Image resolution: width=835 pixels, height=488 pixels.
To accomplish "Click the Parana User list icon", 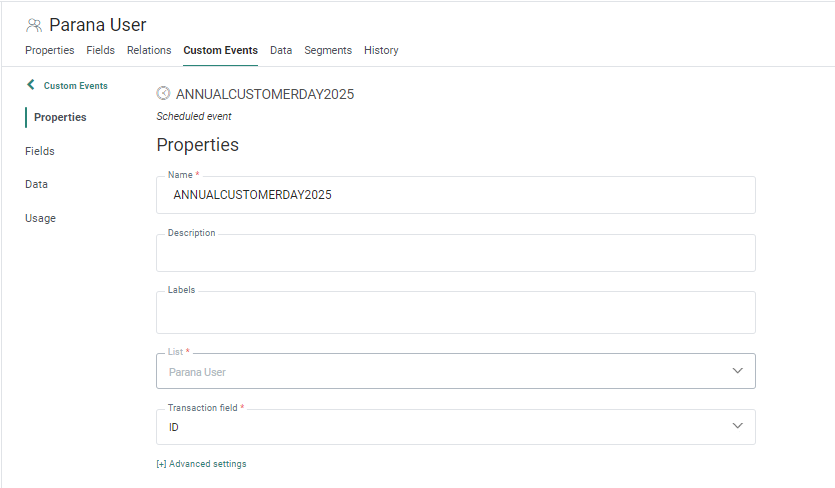I will coord(34,25).
